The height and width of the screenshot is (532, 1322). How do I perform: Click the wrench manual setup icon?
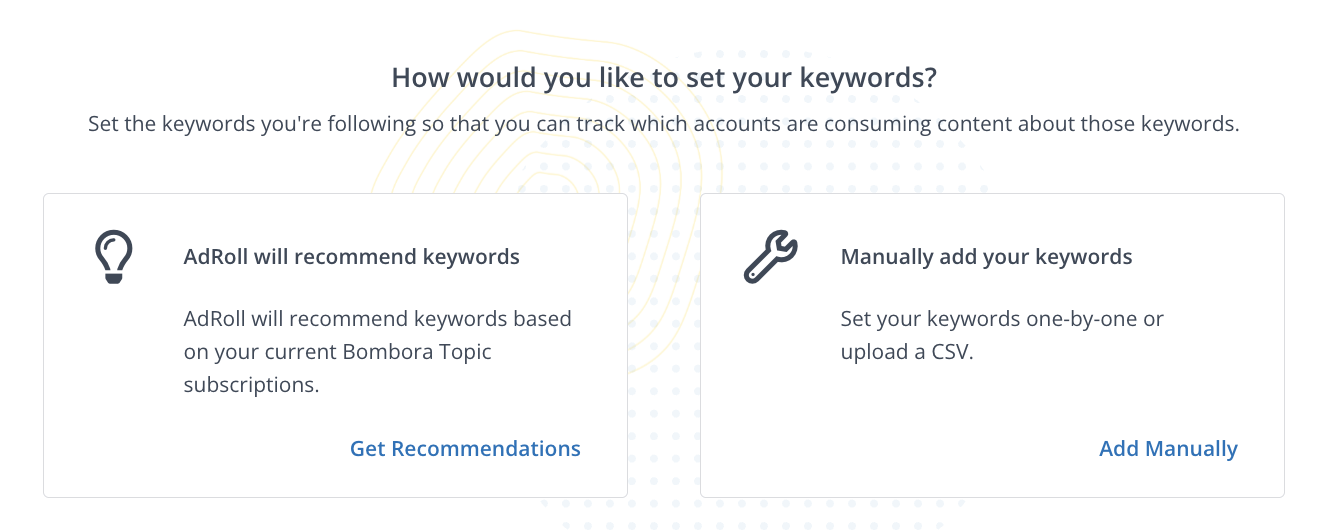[x=770, y=257]
